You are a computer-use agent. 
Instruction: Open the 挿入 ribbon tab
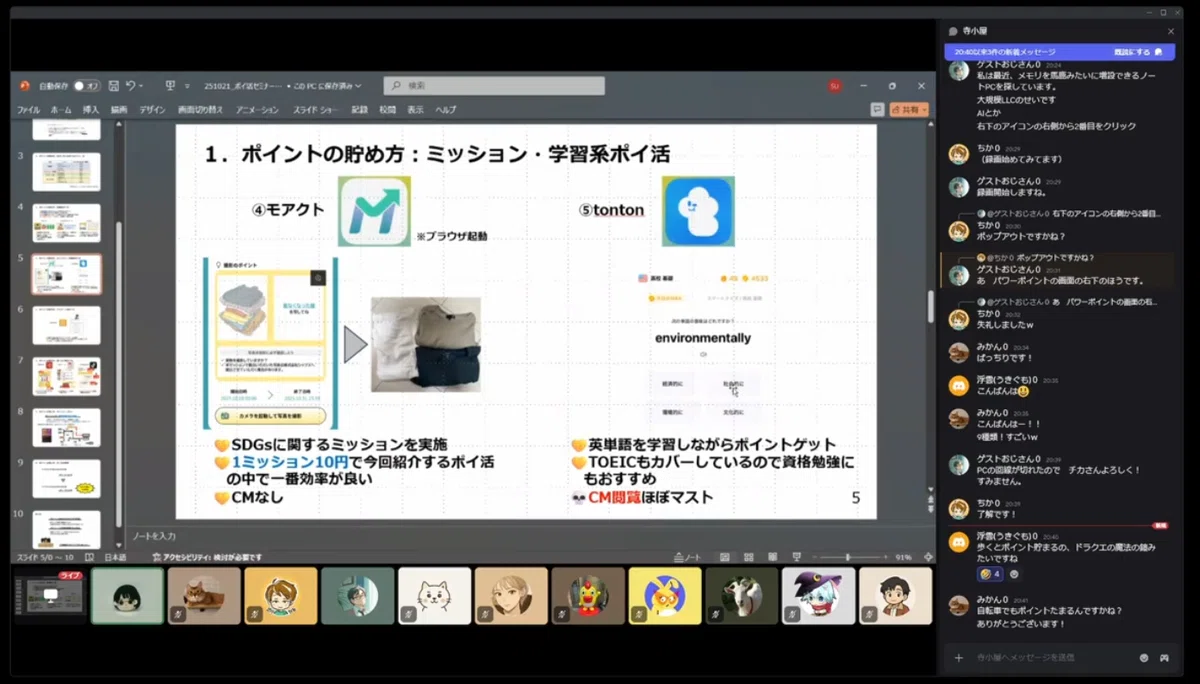(91, 109)
